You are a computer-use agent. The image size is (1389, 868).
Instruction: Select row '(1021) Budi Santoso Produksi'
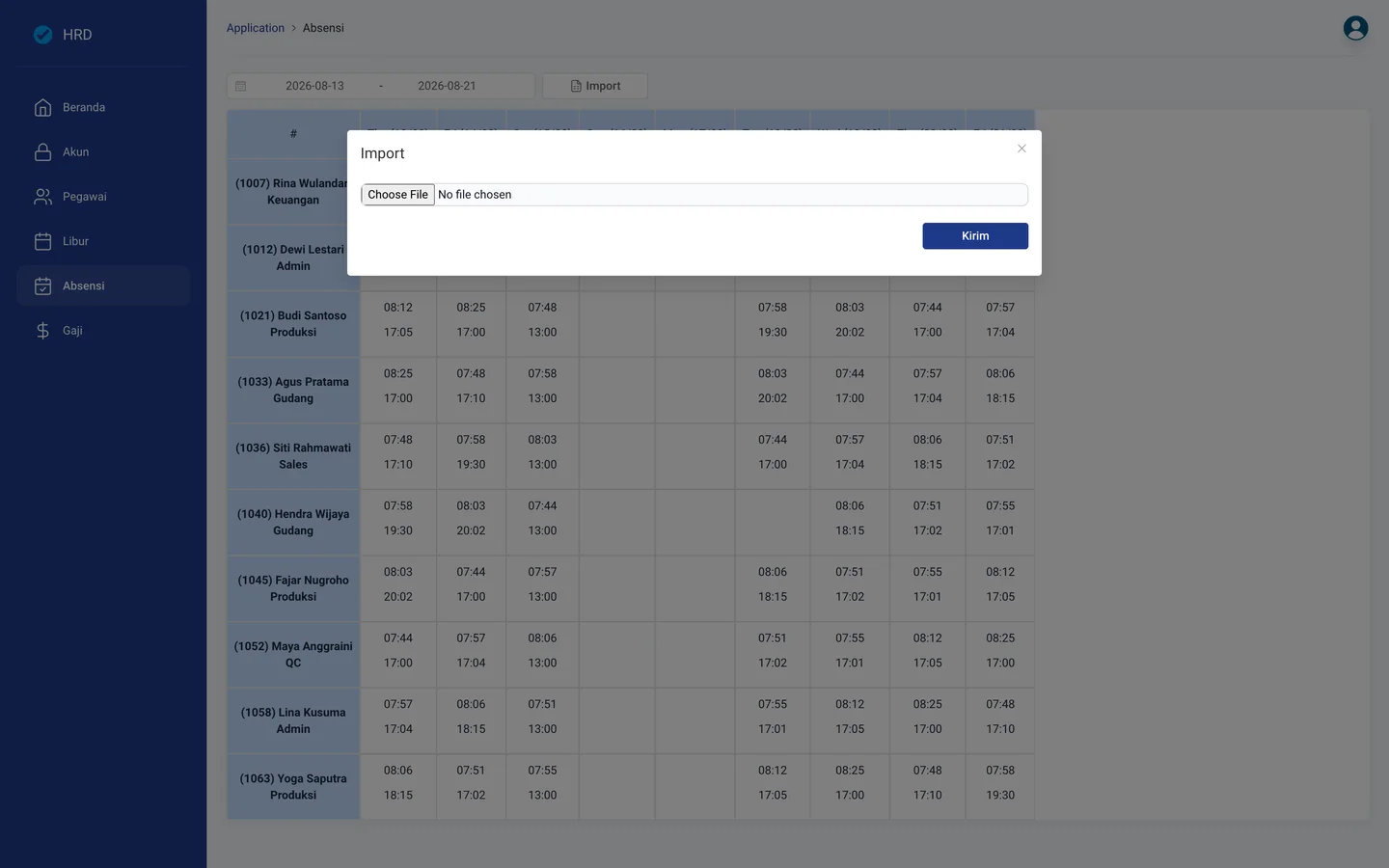[x=293, y=324]
